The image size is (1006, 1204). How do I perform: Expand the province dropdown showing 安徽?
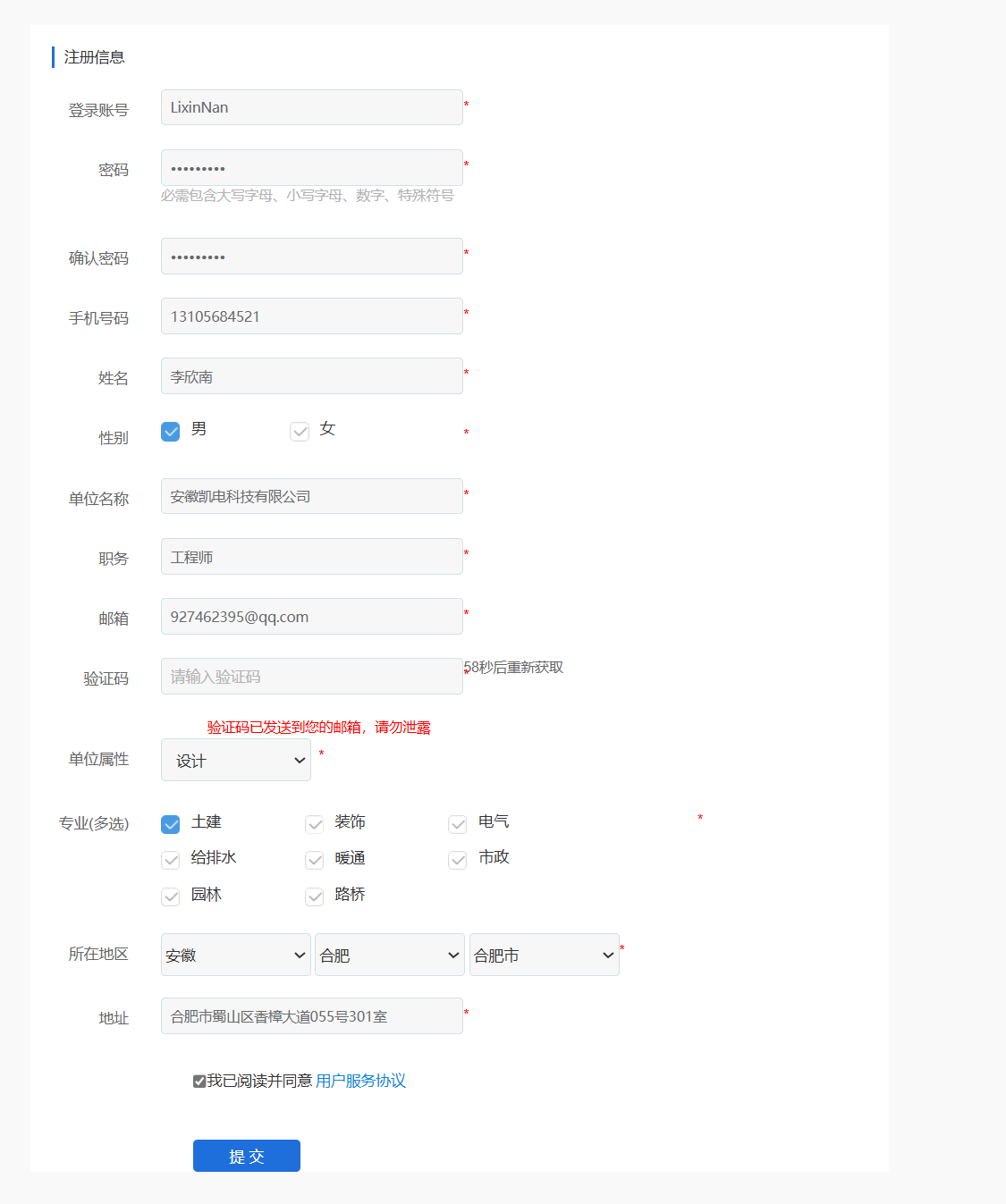(236, 955)
